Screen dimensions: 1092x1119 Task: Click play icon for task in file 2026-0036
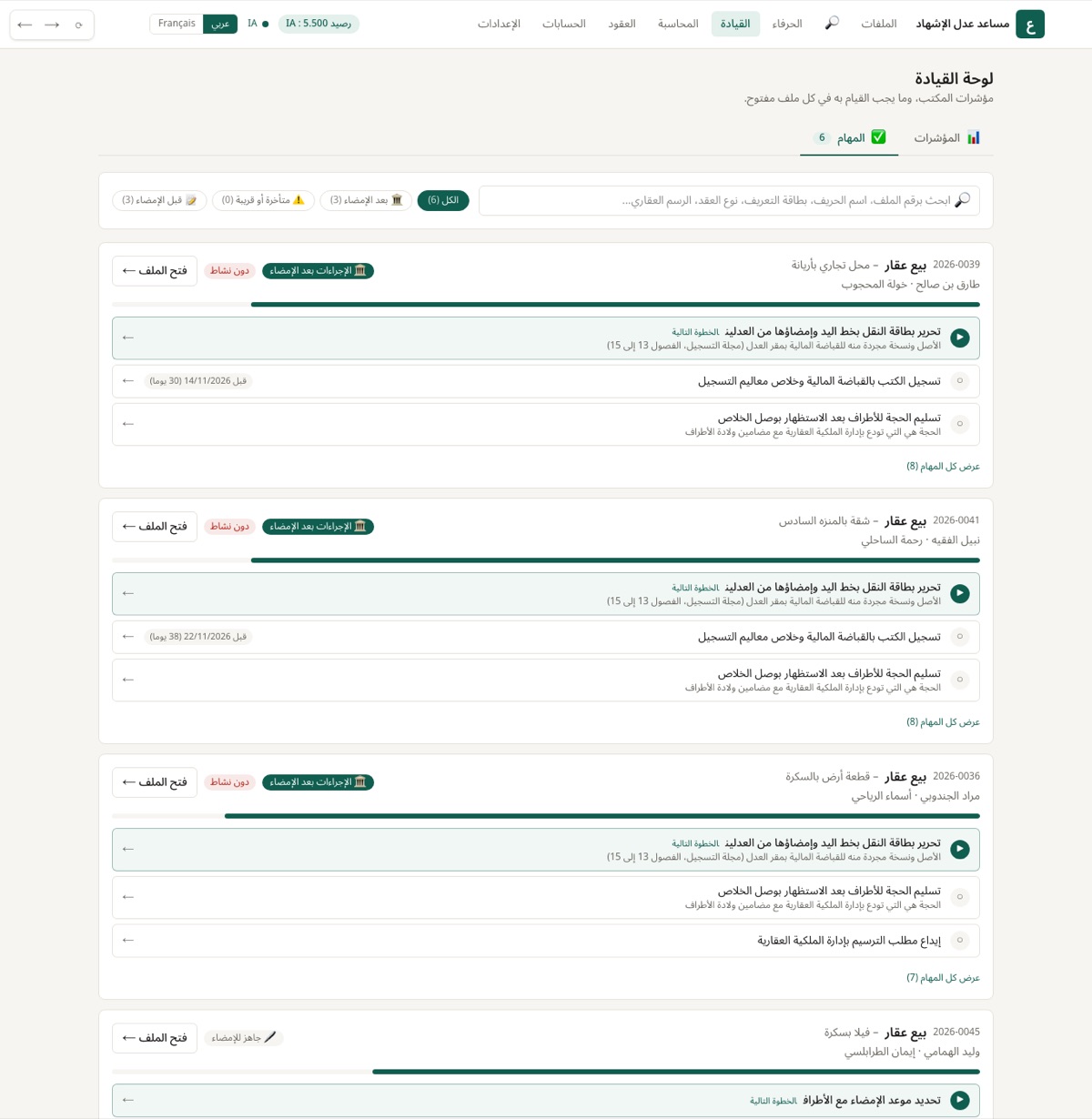959,850
